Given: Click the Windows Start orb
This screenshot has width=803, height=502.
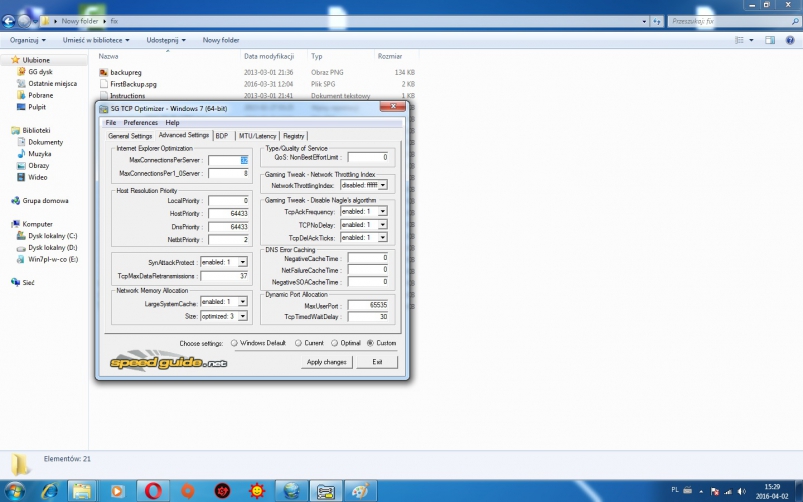Looking at the screenshot, I should click(x=18, y=490).
